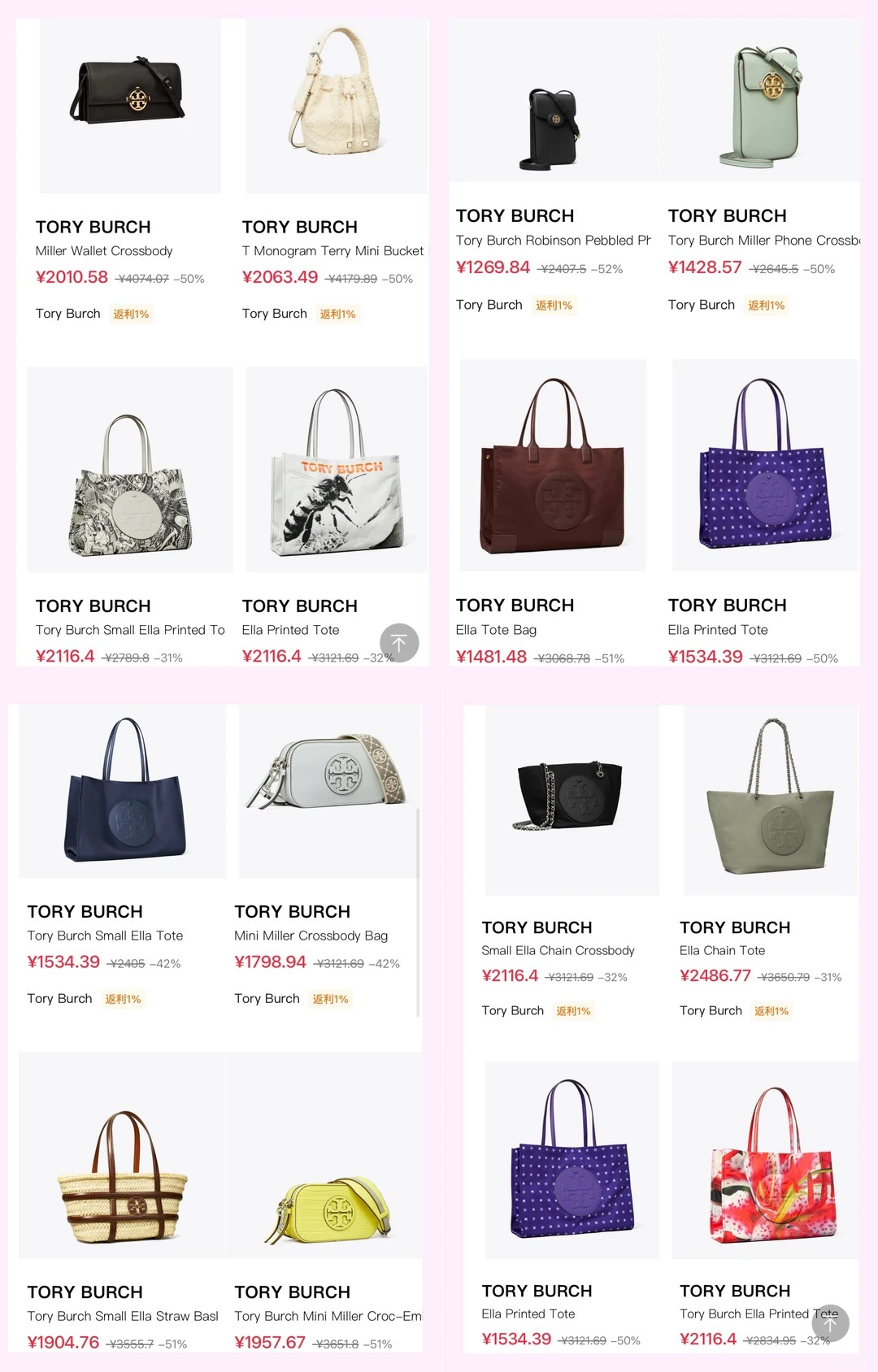Tap the Tory Burch store name under Mini Miller Crossbody
The width and height of the screenshot is (878, 1372).
(267, 998)
